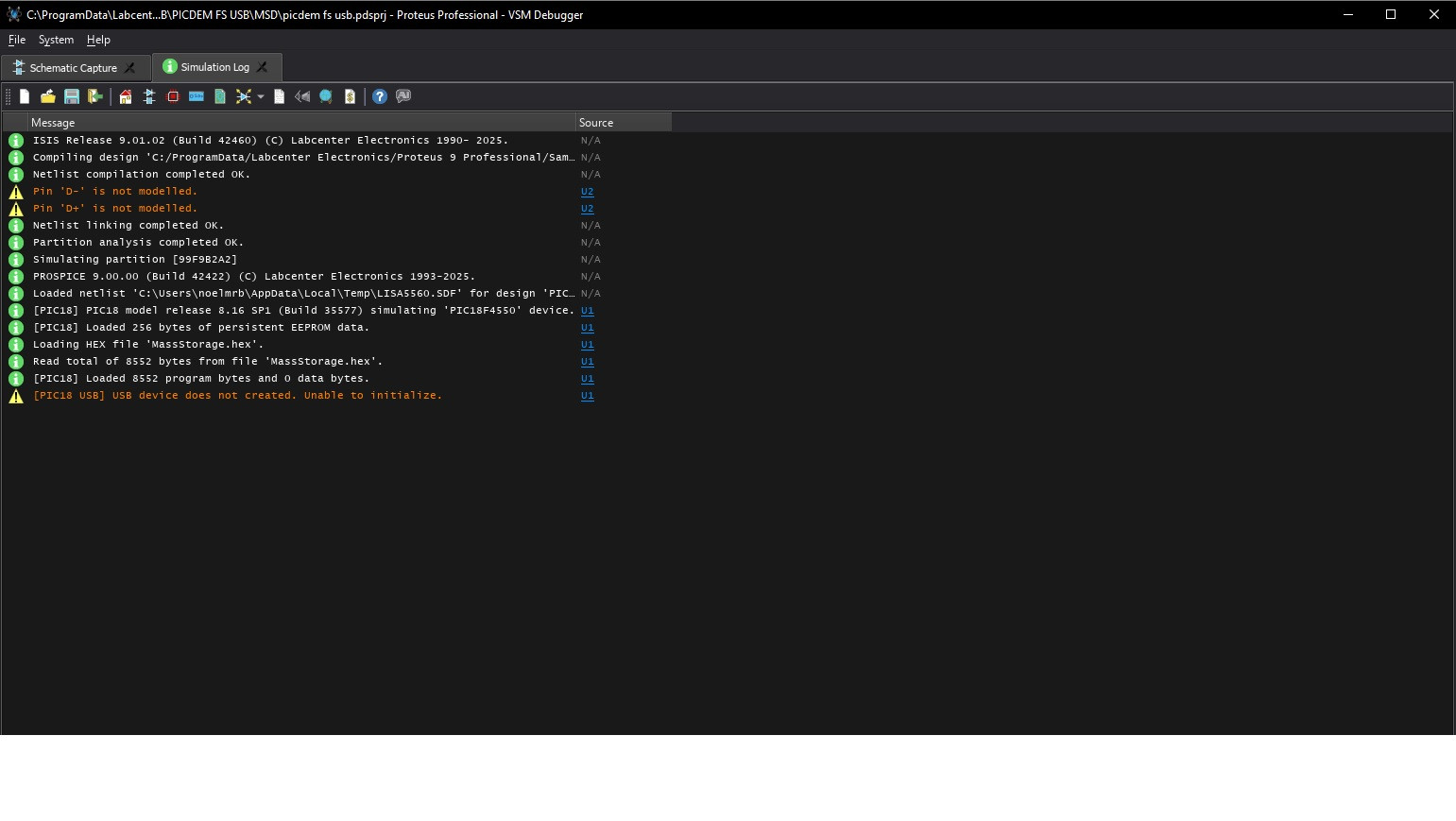Open PCB Layout with the red chip icon
Viewport: 1456px width, 821px height.
(173, 96)
